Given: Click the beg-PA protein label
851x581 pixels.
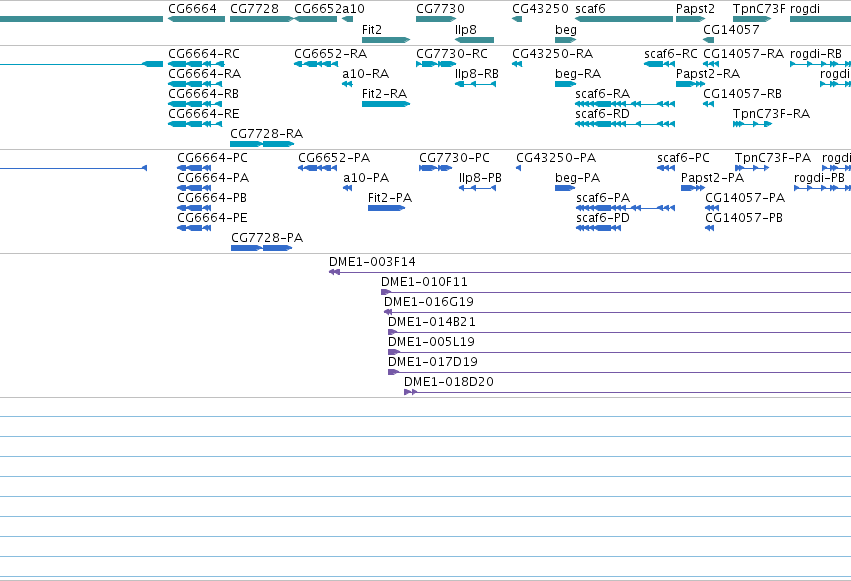Looking at the screenshot, I should pos(577,178).
